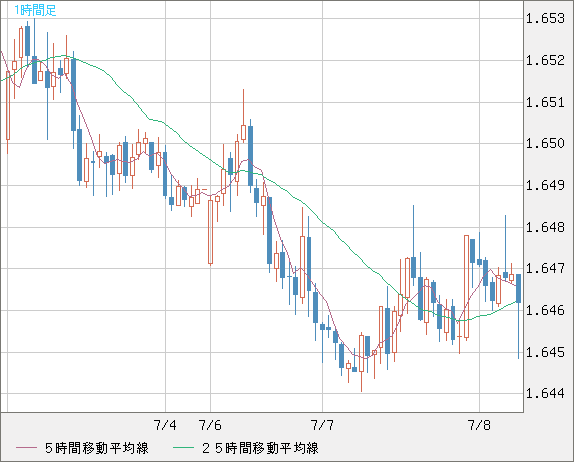Click the 1.646 price axis label
The height and width of the screenshot is (462, 574).
pyautogui.click(x=545, y=310)
